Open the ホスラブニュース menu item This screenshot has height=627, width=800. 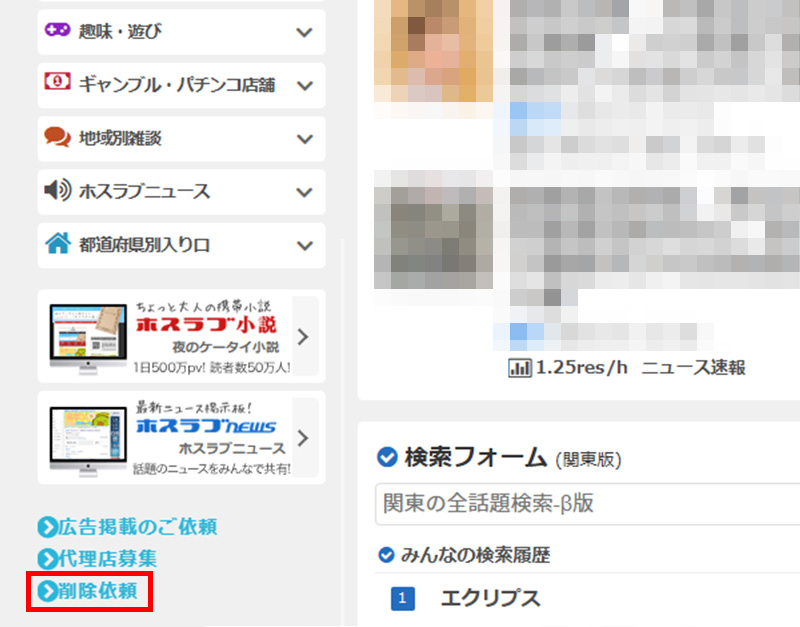click(144, 191)
